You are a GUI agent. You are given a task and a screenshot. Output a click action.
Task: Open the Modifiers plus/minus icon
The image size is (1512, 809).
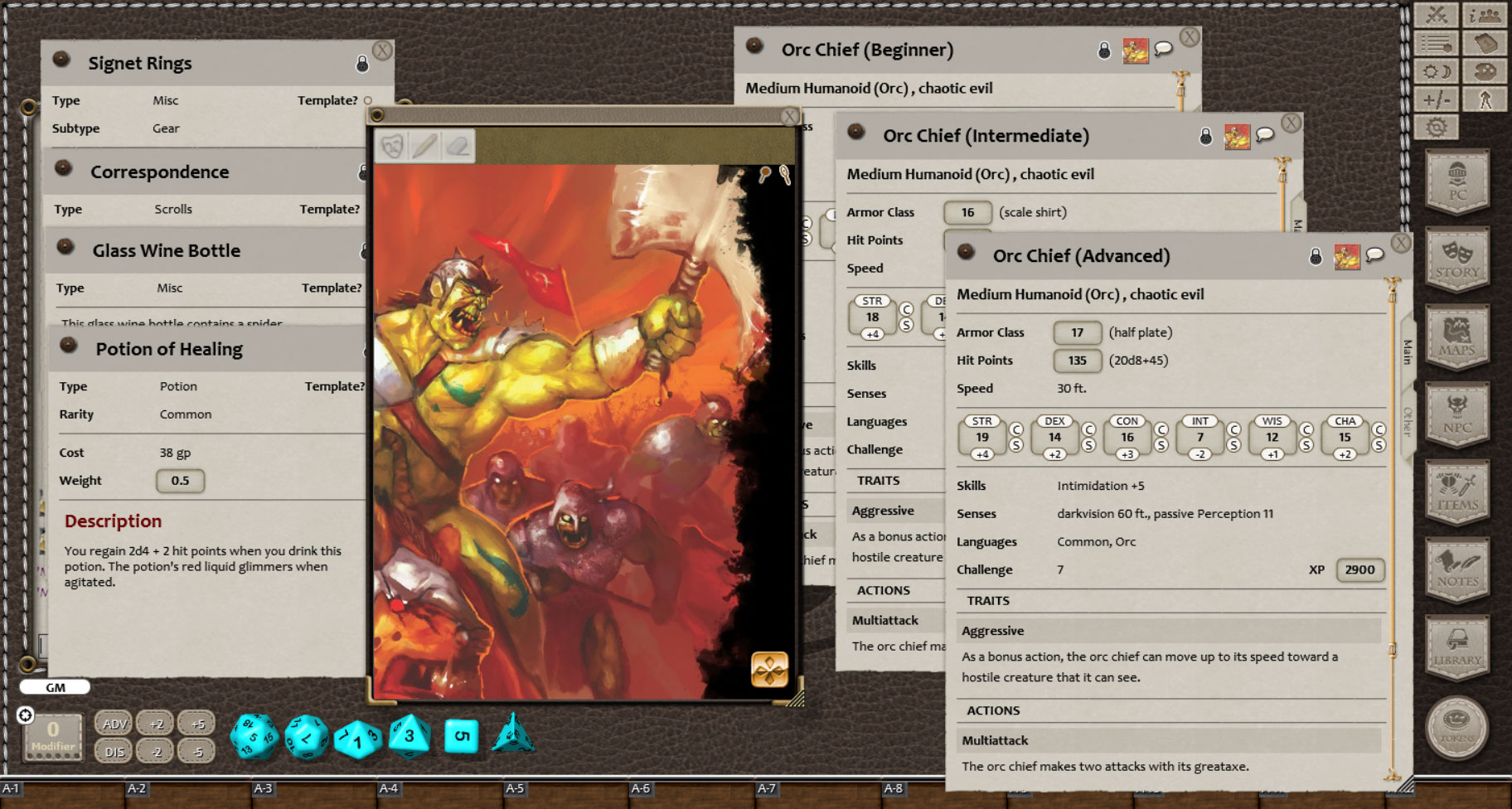click(1436, 99)
